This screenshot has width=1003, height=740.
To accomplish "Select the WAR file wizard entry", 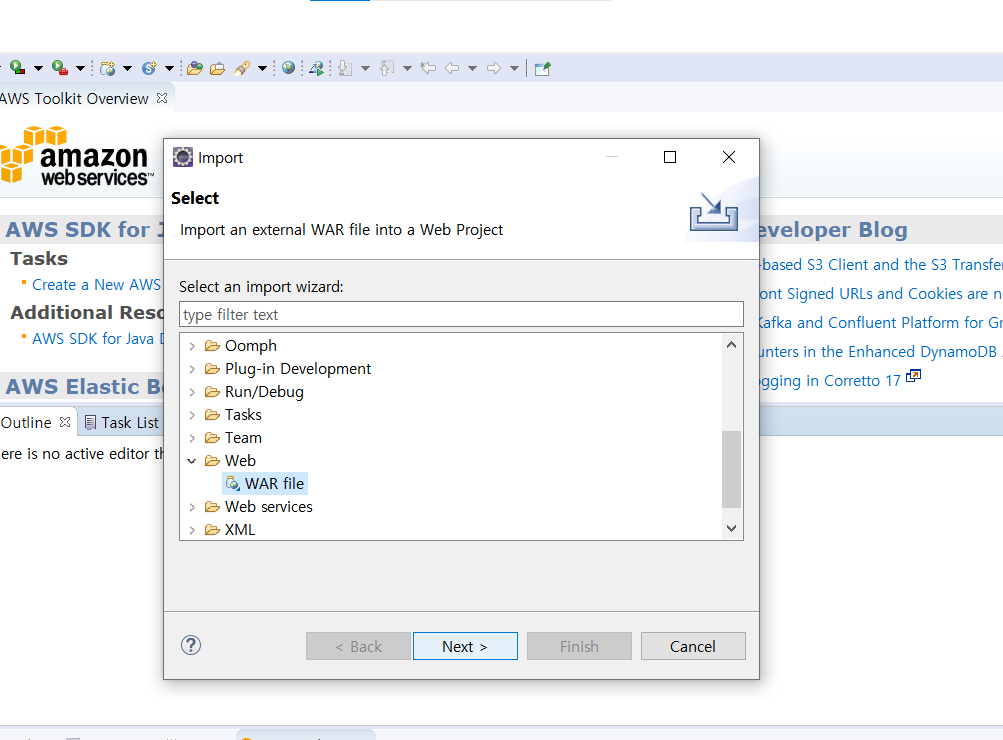I will point(265,484).
